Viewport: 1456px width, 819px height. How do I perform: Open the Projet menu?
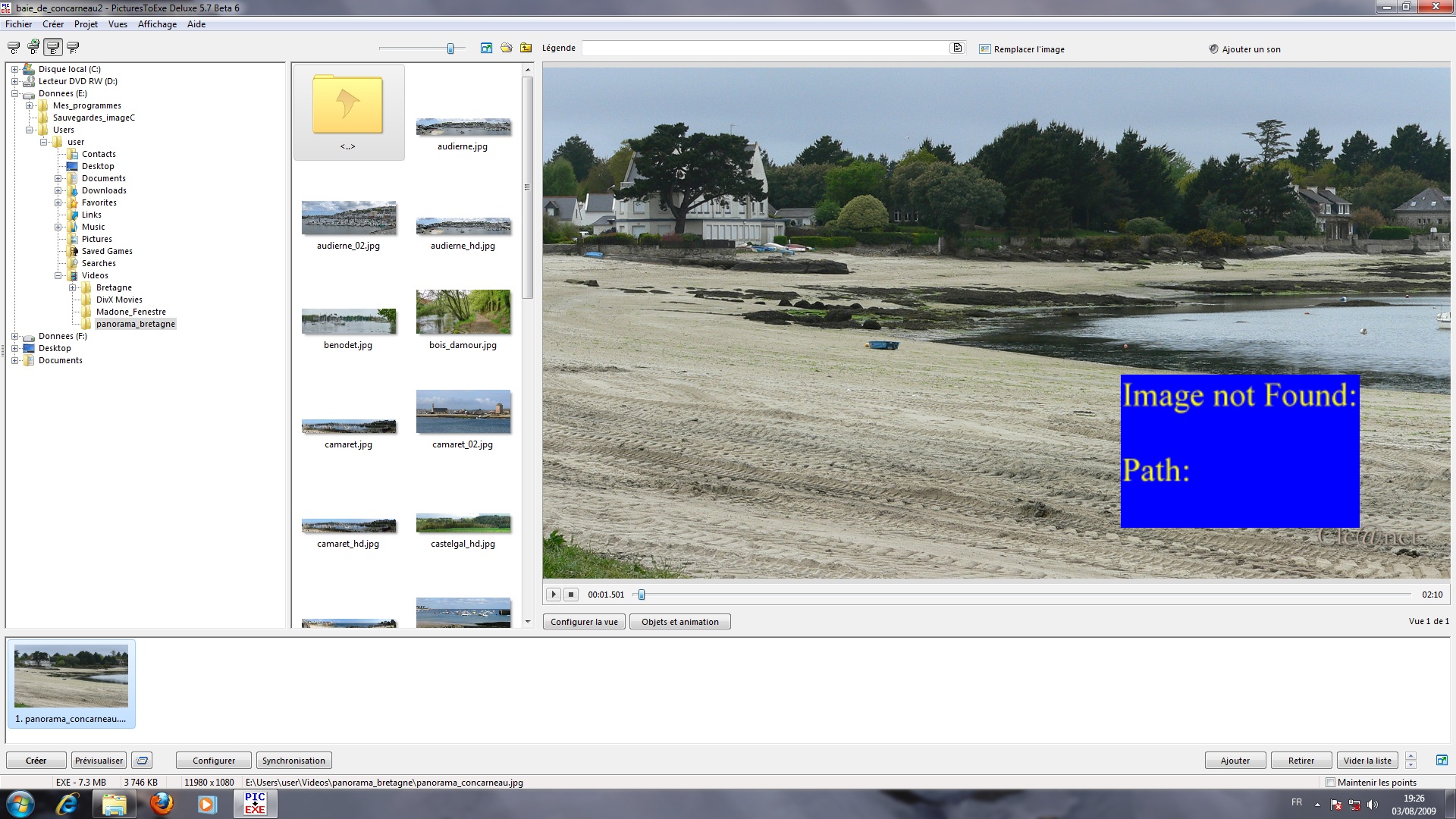tap(86, 24)
